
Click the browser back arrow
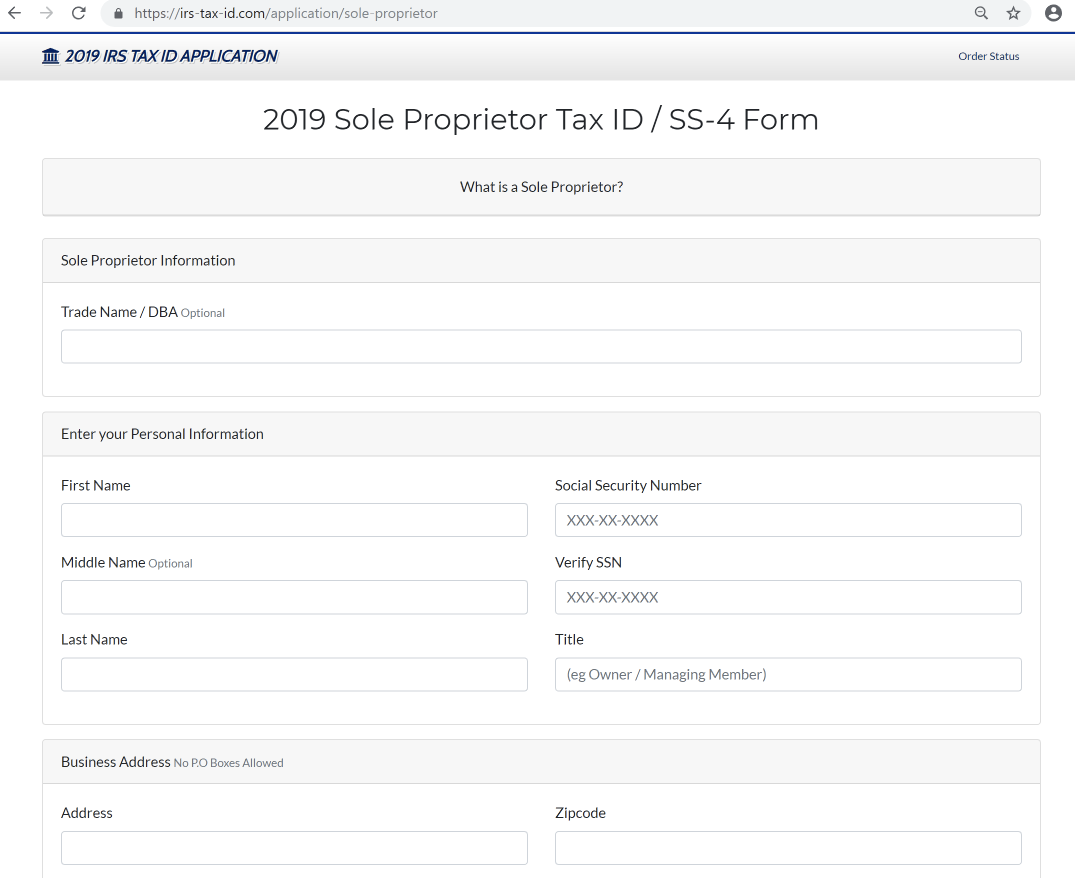click(14, 14)
